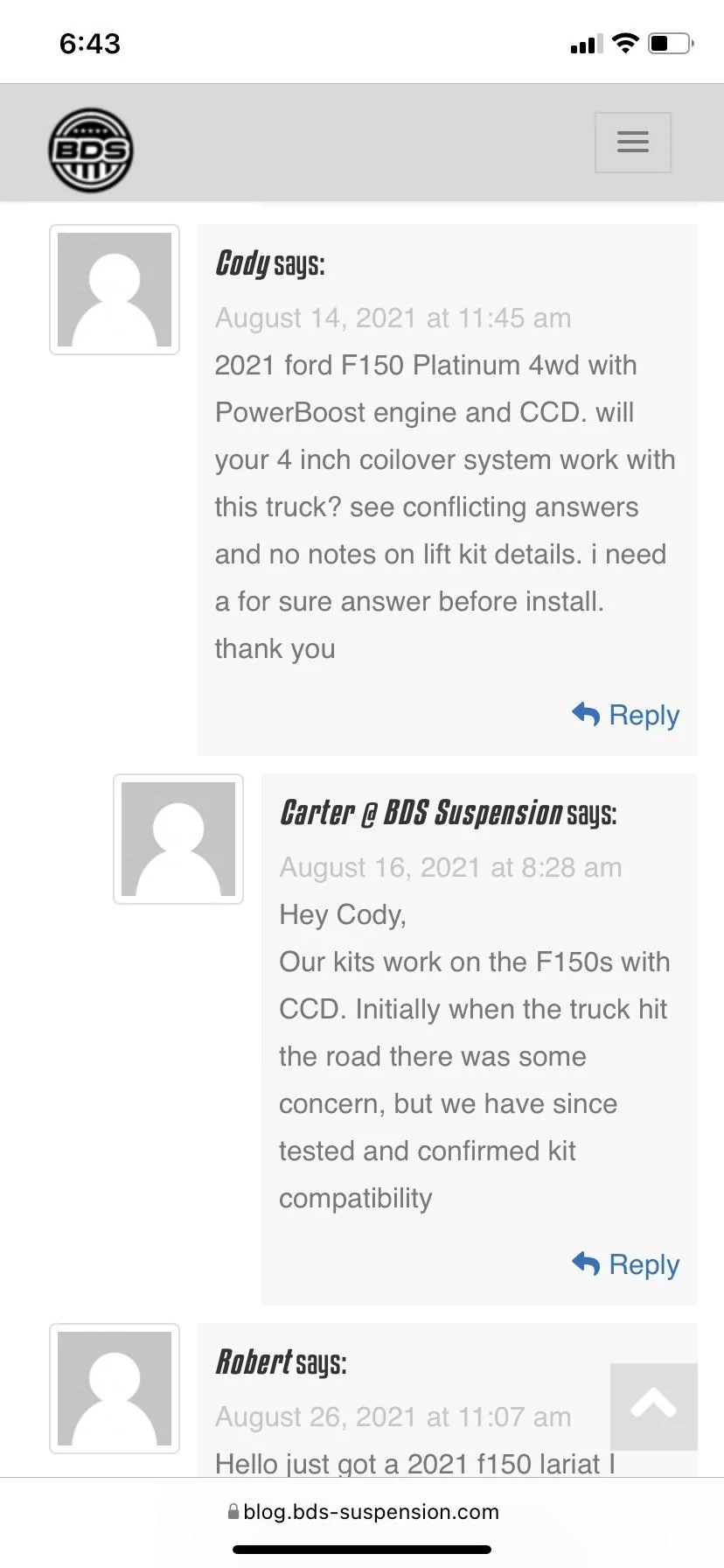Tap Cody's avatar placeholder image
This screenshot has width=724, height=1568.
coord(115,290)
